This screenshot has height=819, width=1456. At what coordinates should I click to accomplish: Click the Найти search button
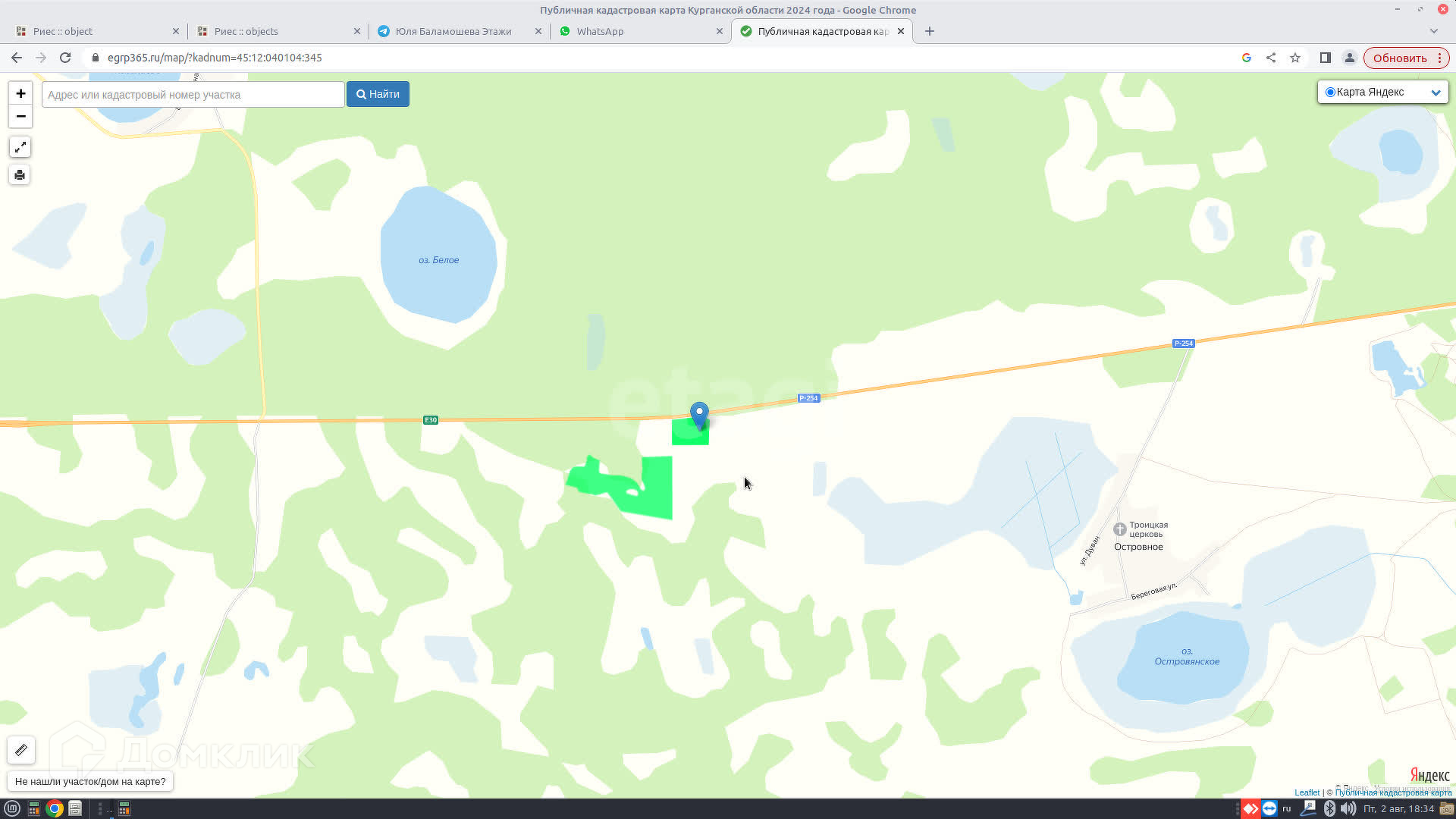(x=378, y=94)
